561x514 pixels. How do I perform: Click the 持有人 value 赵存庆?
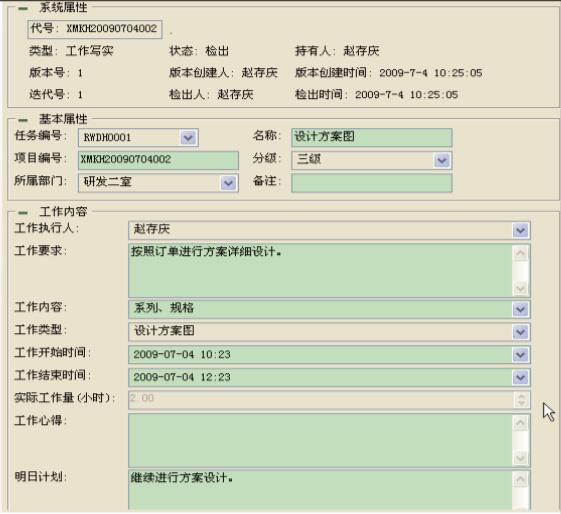tap(361, 51)
